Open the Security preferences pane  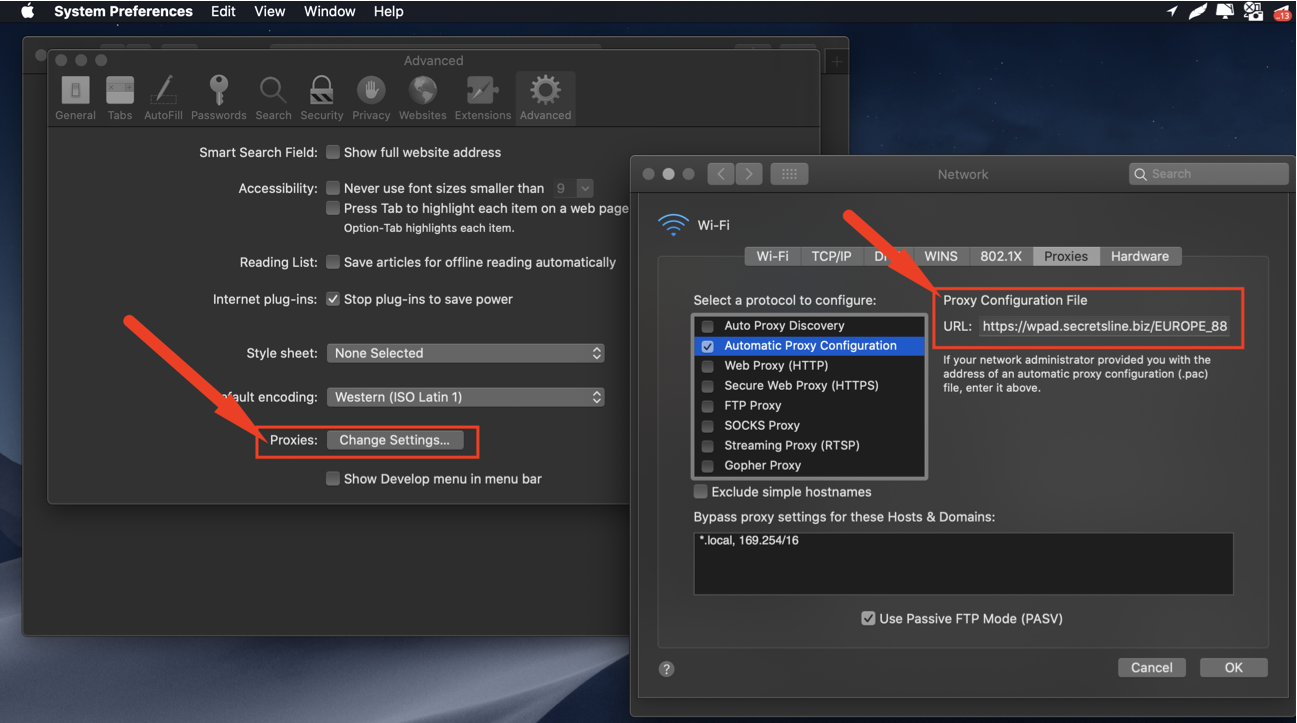[x=321, y=97]
